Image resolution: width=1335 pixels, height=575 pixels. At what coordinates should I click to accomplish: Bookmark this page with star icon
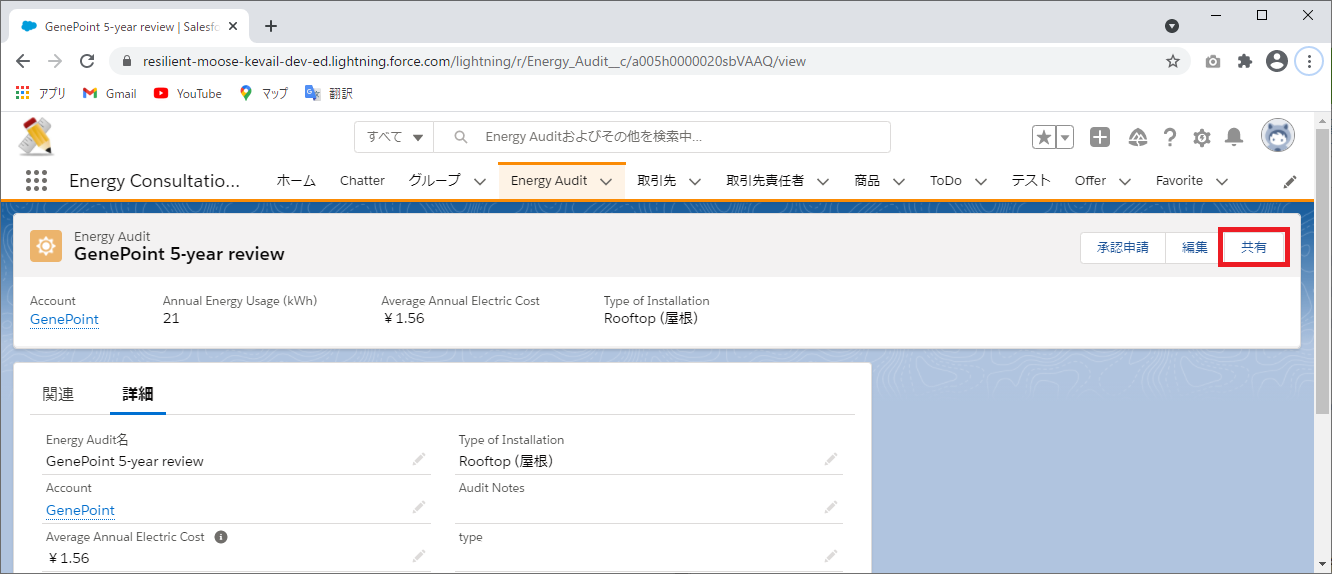click(x=1173, y=61)
